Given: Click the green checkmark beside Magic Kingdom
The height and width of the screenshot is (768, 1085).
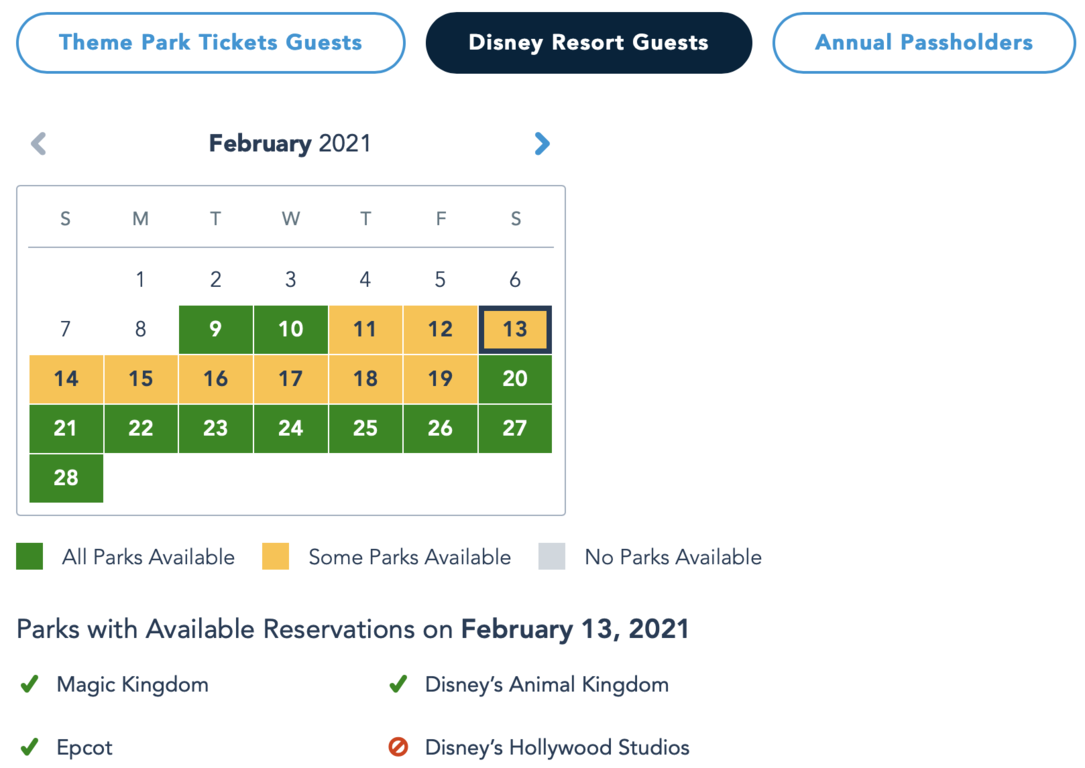Looking at the screenshot, I should (x=30, y=685).
